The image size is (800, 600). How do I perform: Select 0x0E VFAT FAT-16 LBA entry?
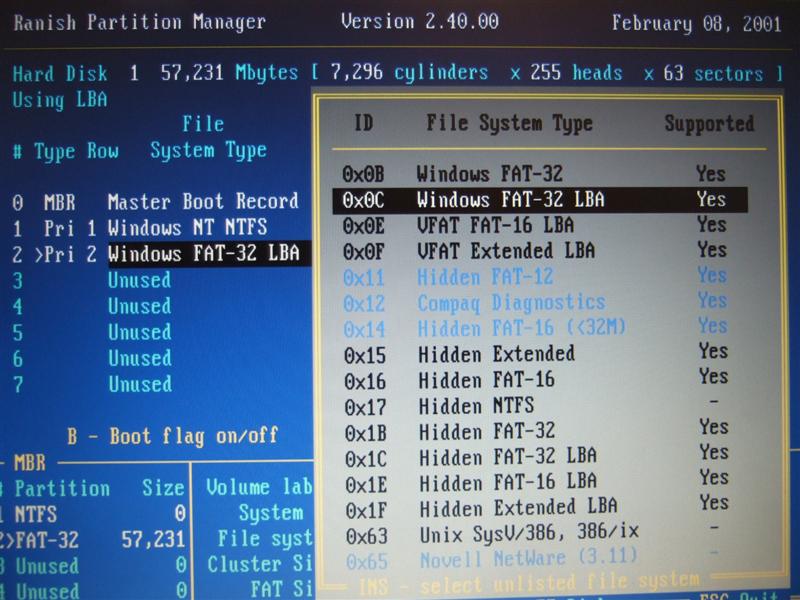click(x=534, y=225)
